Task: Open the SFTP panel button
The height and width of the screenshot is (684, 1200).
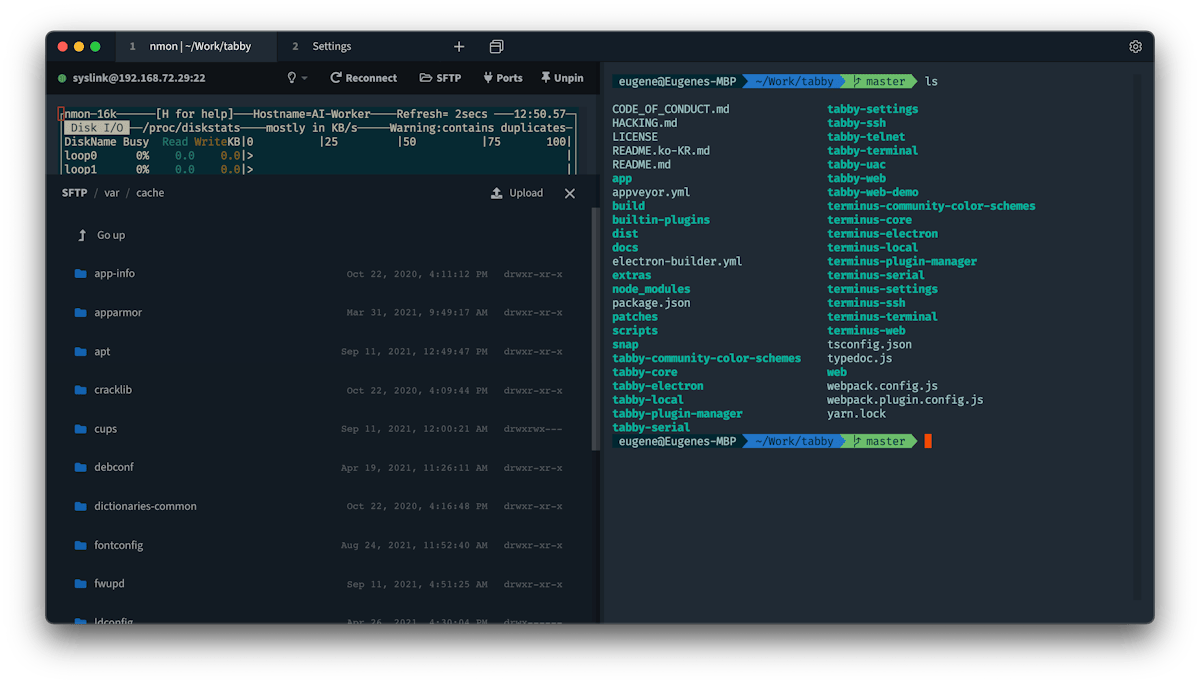Action: (440, 78)
